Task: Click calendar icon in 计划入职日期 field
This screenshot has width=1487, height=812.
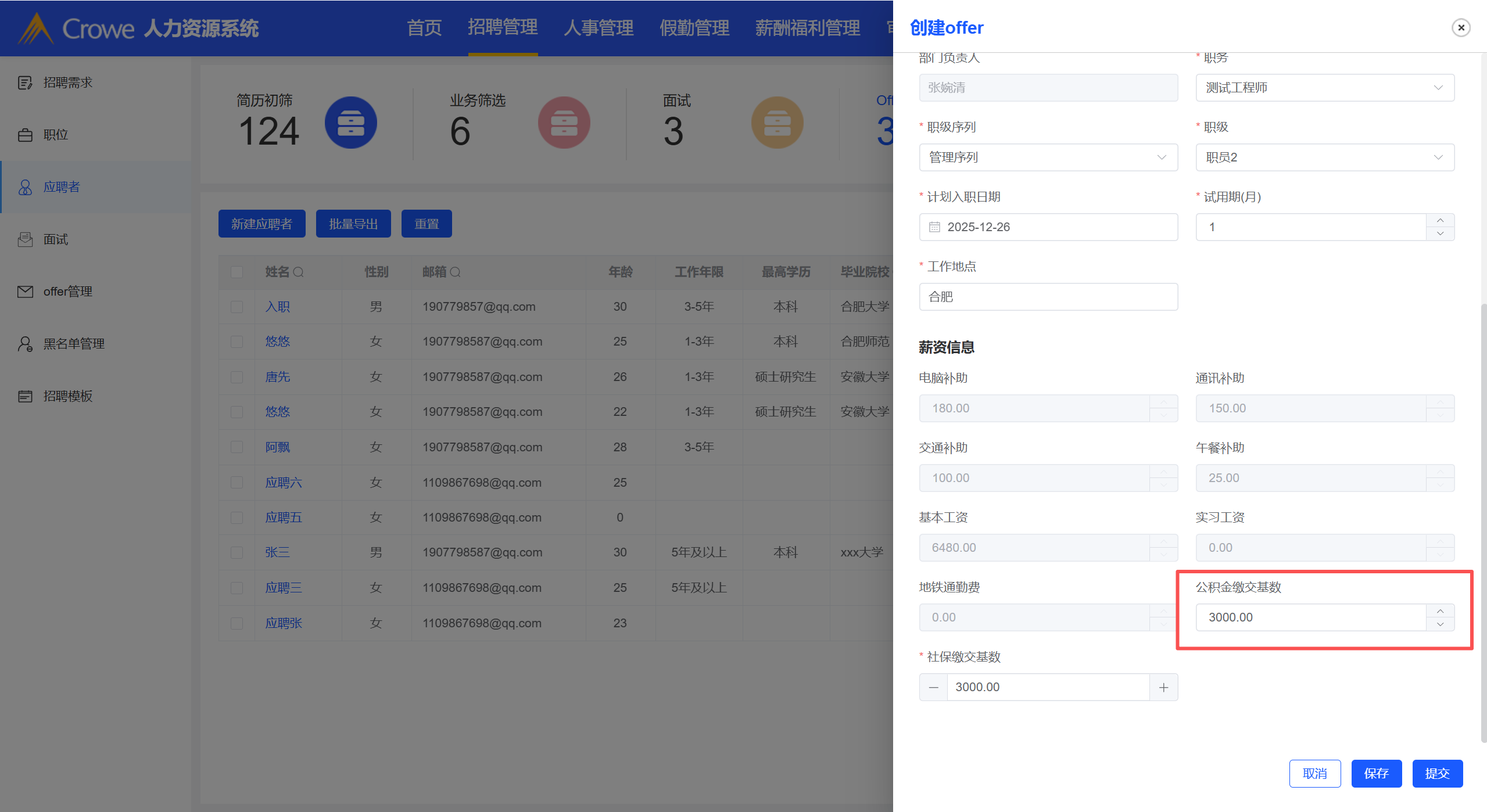Action: [934, 227]
